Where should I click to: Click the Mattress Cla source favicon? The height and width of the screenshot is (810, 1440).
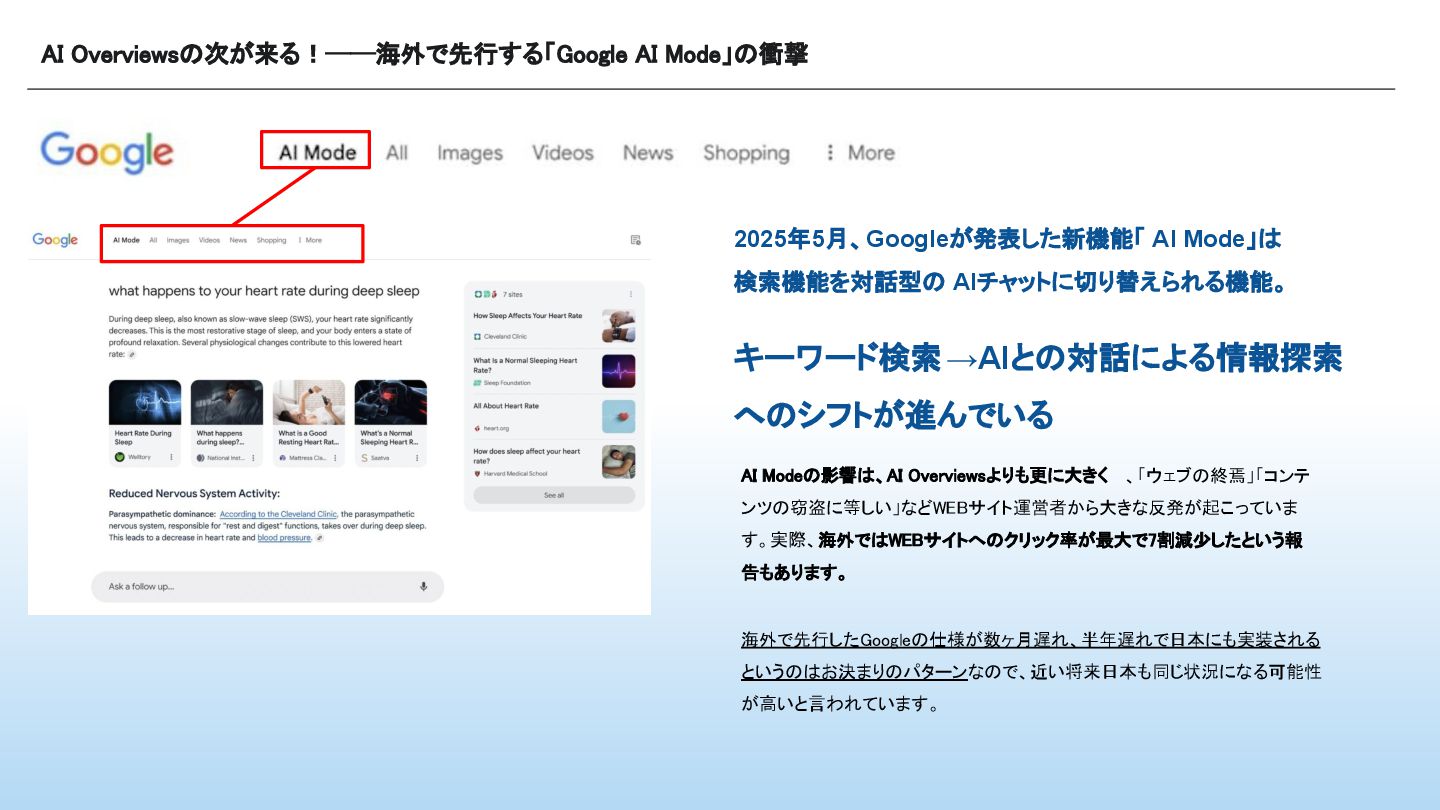(283, 458)
